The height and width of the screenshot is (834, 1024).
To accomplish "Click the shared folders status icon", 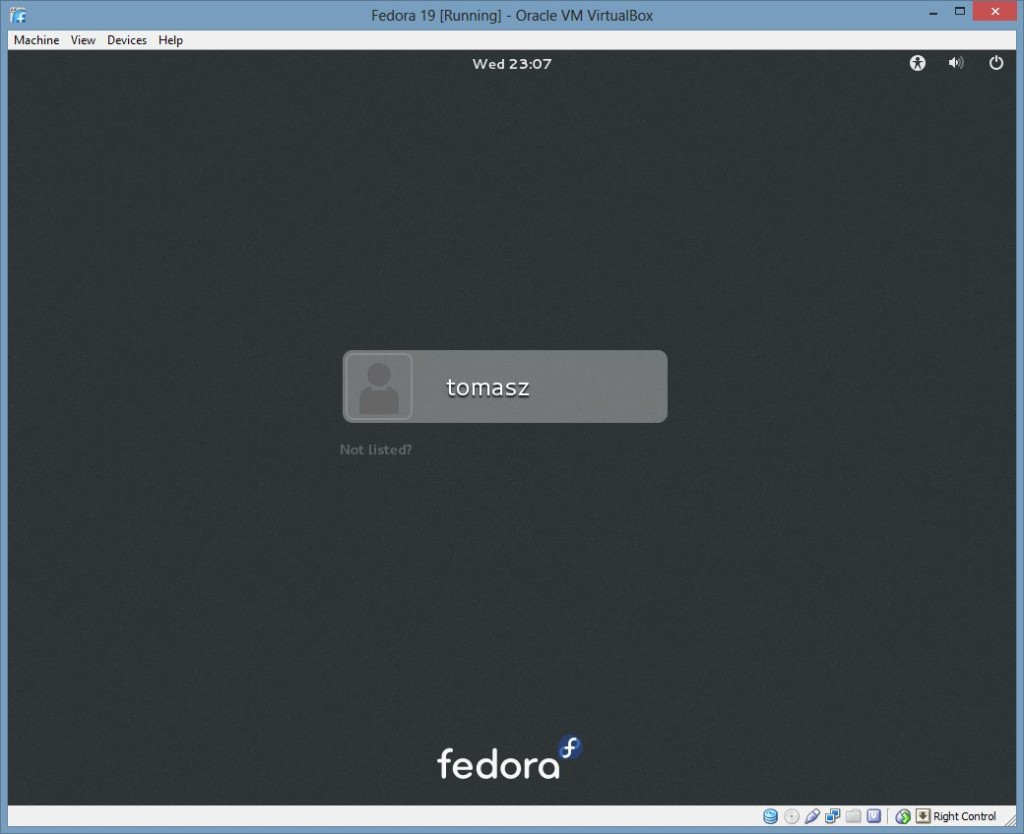I will (854, 816).
